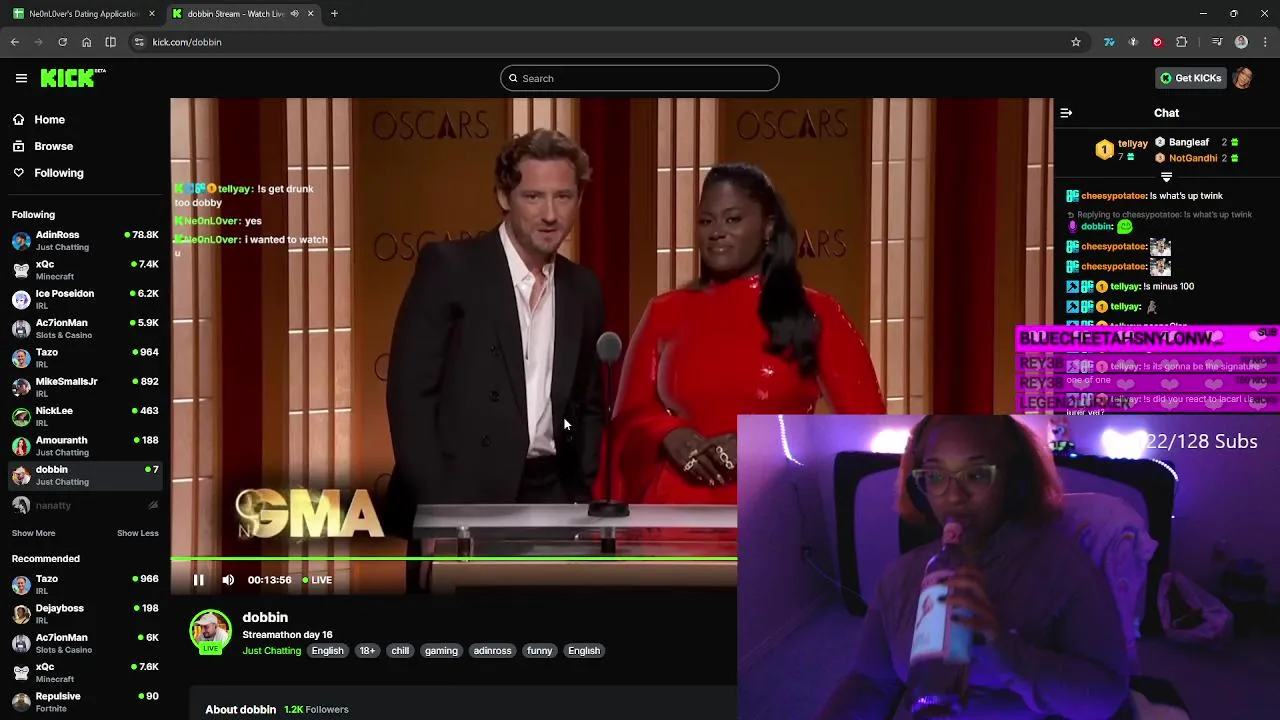Open Repulsive recommended channel
Screen dimensions: 1280x720
[85, 702]
